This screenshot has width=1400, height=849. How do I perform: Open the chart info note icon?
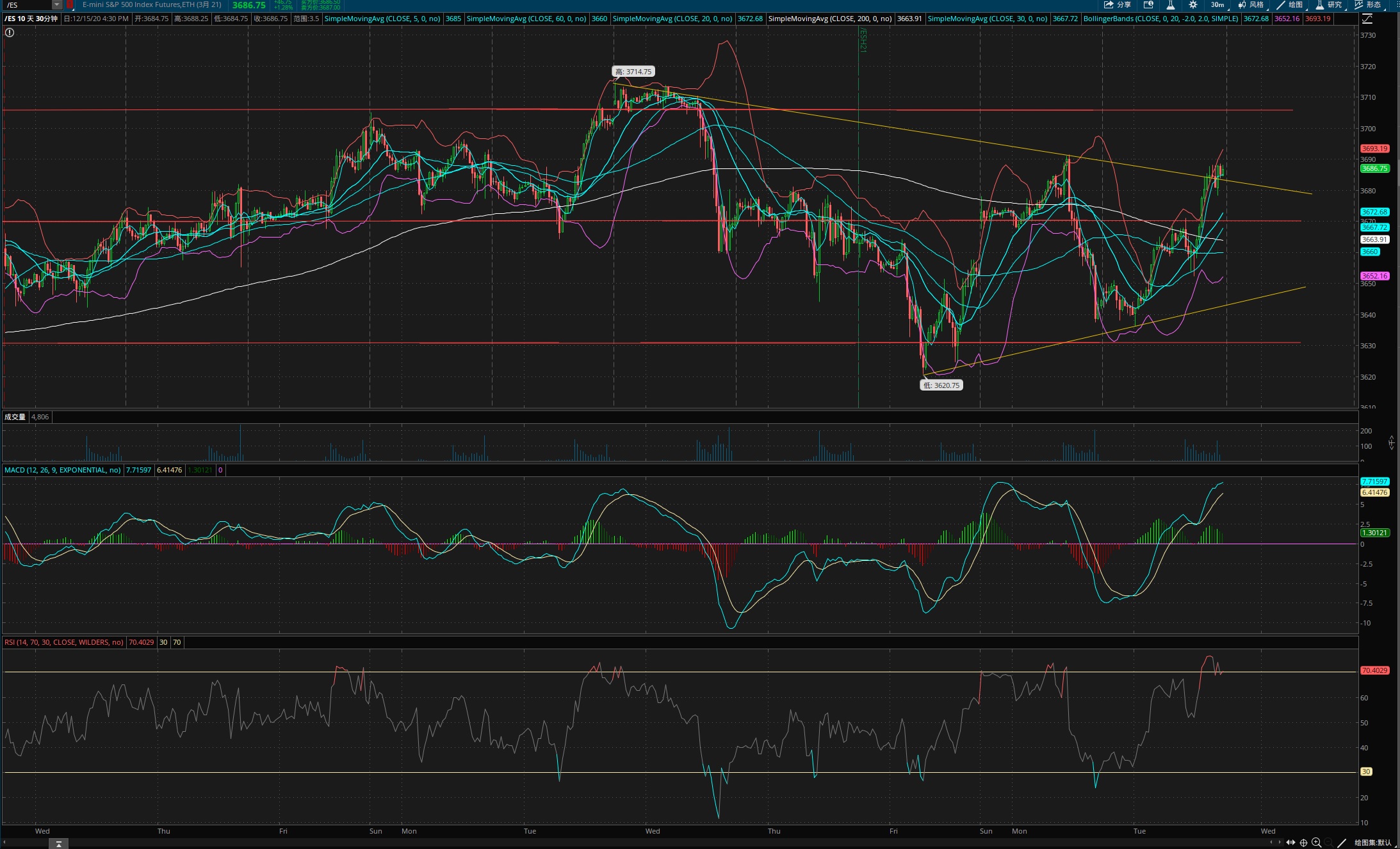click(1148, 4)
